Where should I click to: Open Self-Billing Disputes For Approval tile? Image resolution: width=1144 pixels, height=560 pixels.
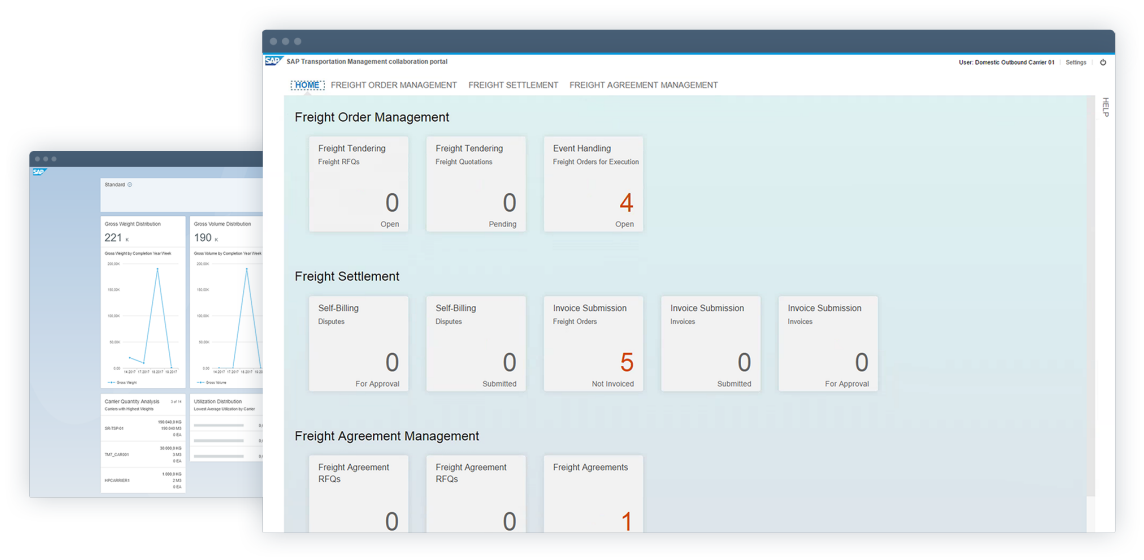pos(358,343)
